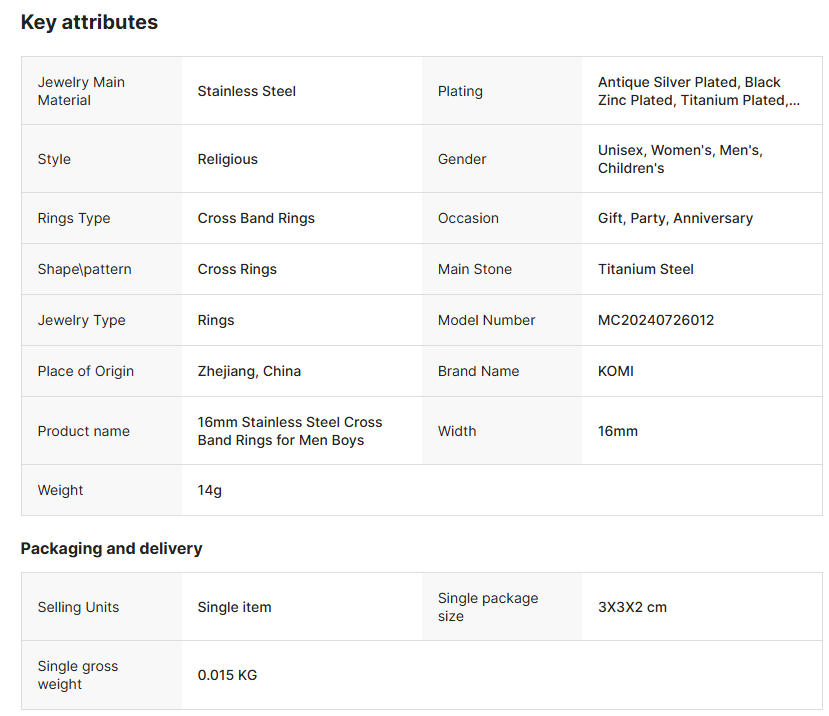Viewport: 829px width, 716px height.
Task: Click model number MC20240726012
Action: [x=656, y=320]
